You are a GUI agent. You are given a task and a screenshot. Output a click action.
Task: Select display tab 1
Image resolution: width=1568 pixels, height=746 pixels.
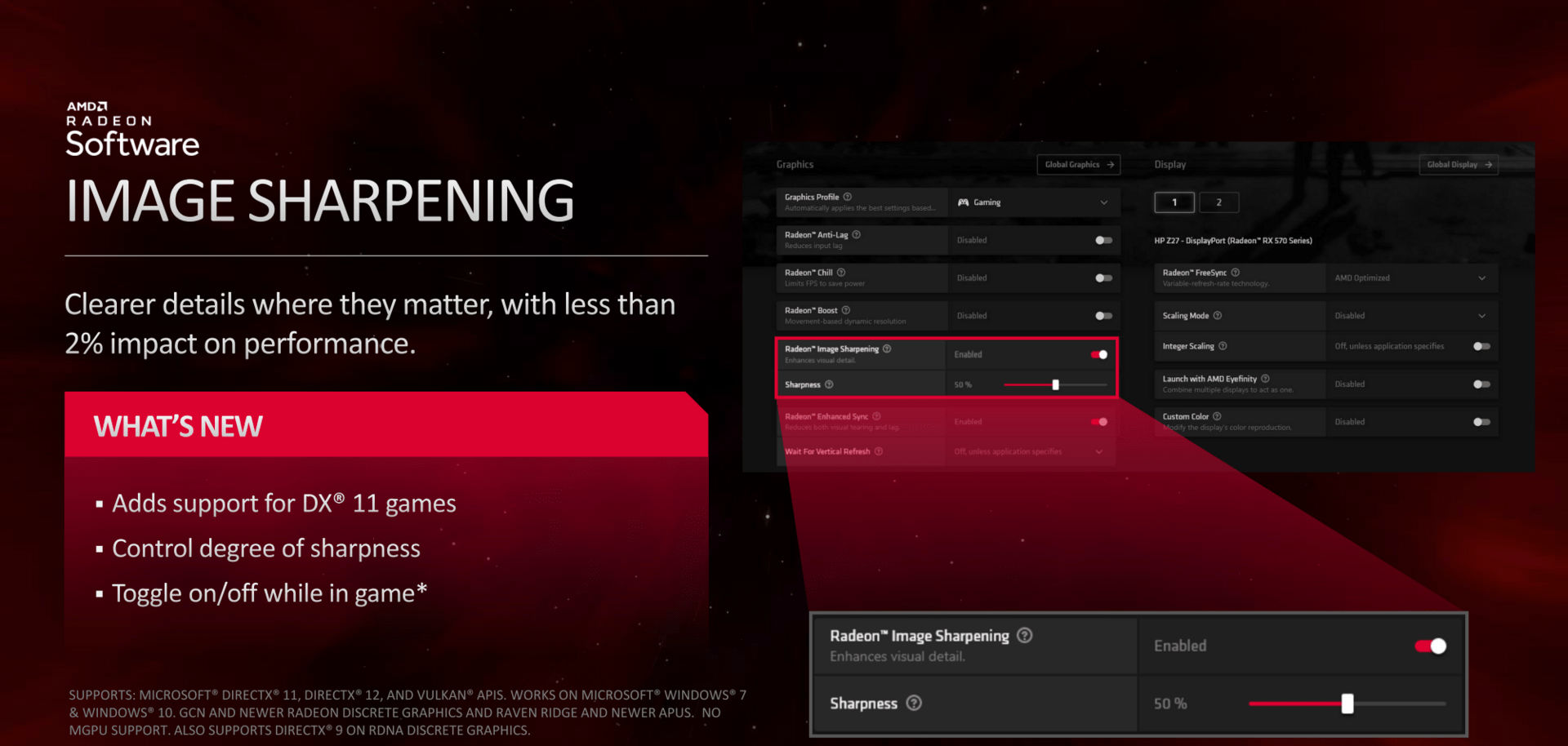[1174, 202]
